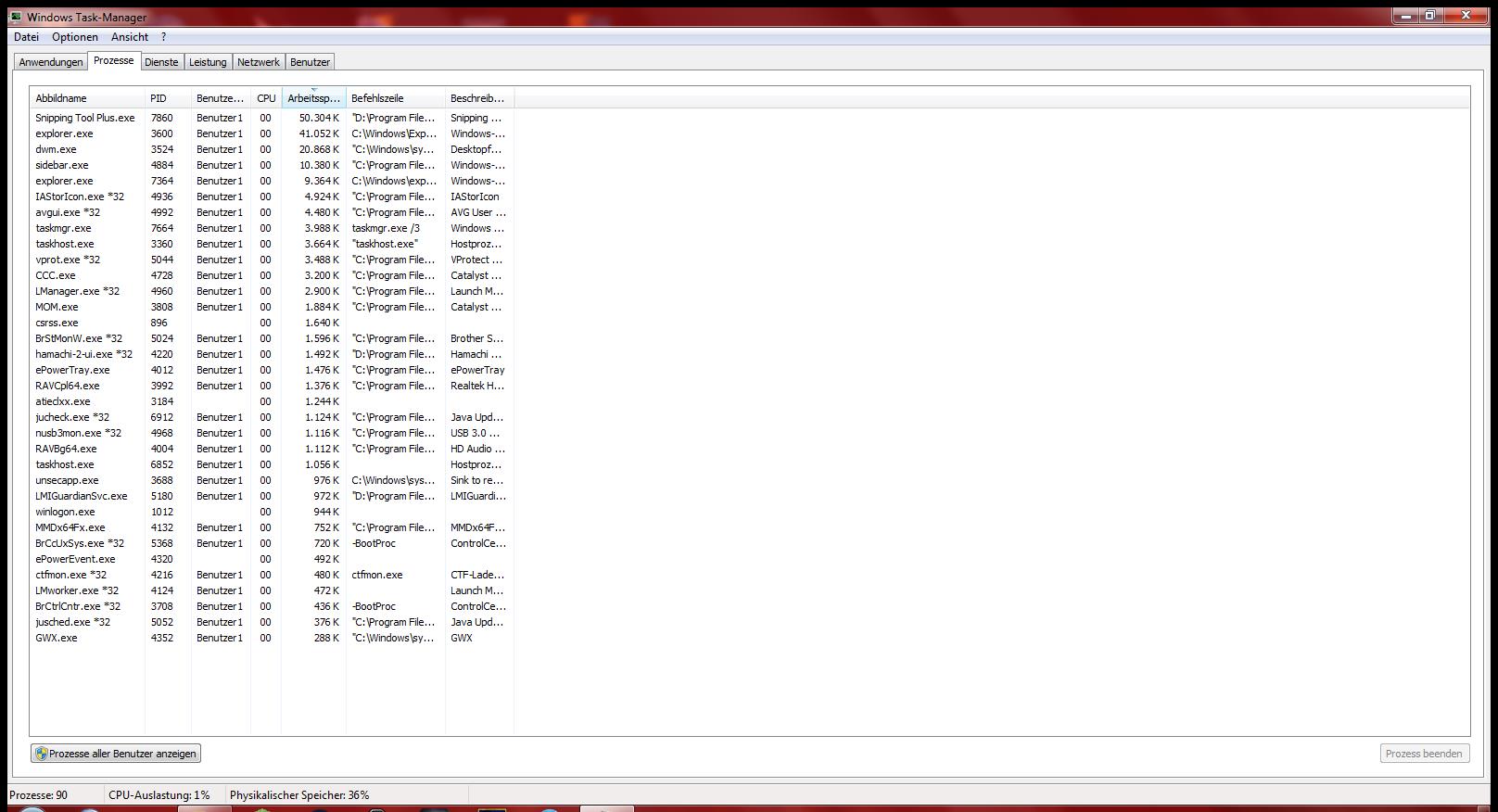The image size is (1498, 812).
Task: Click the Prozess beenden button
Action: point(1424,754)
